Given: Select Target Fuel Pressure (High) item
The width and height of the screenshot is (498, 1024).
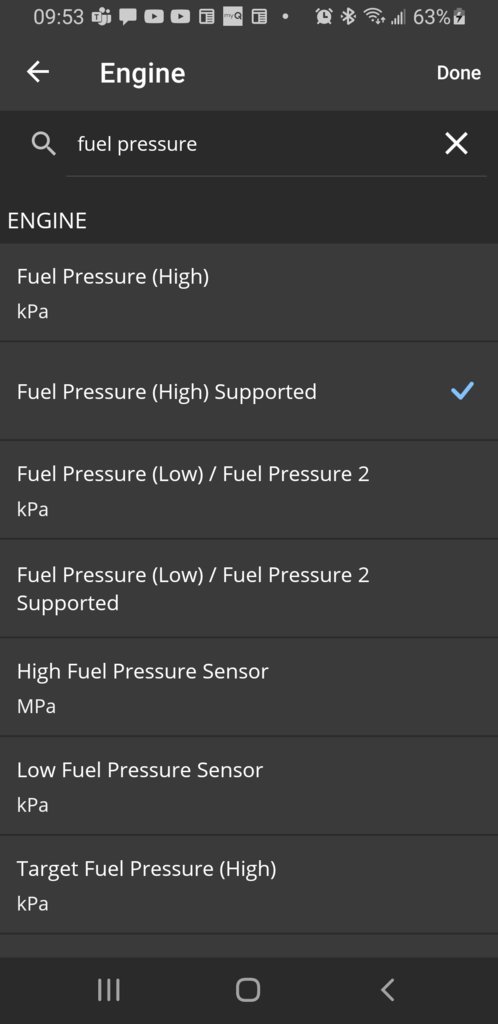Looking at the screenshot, I should (249, 885).
